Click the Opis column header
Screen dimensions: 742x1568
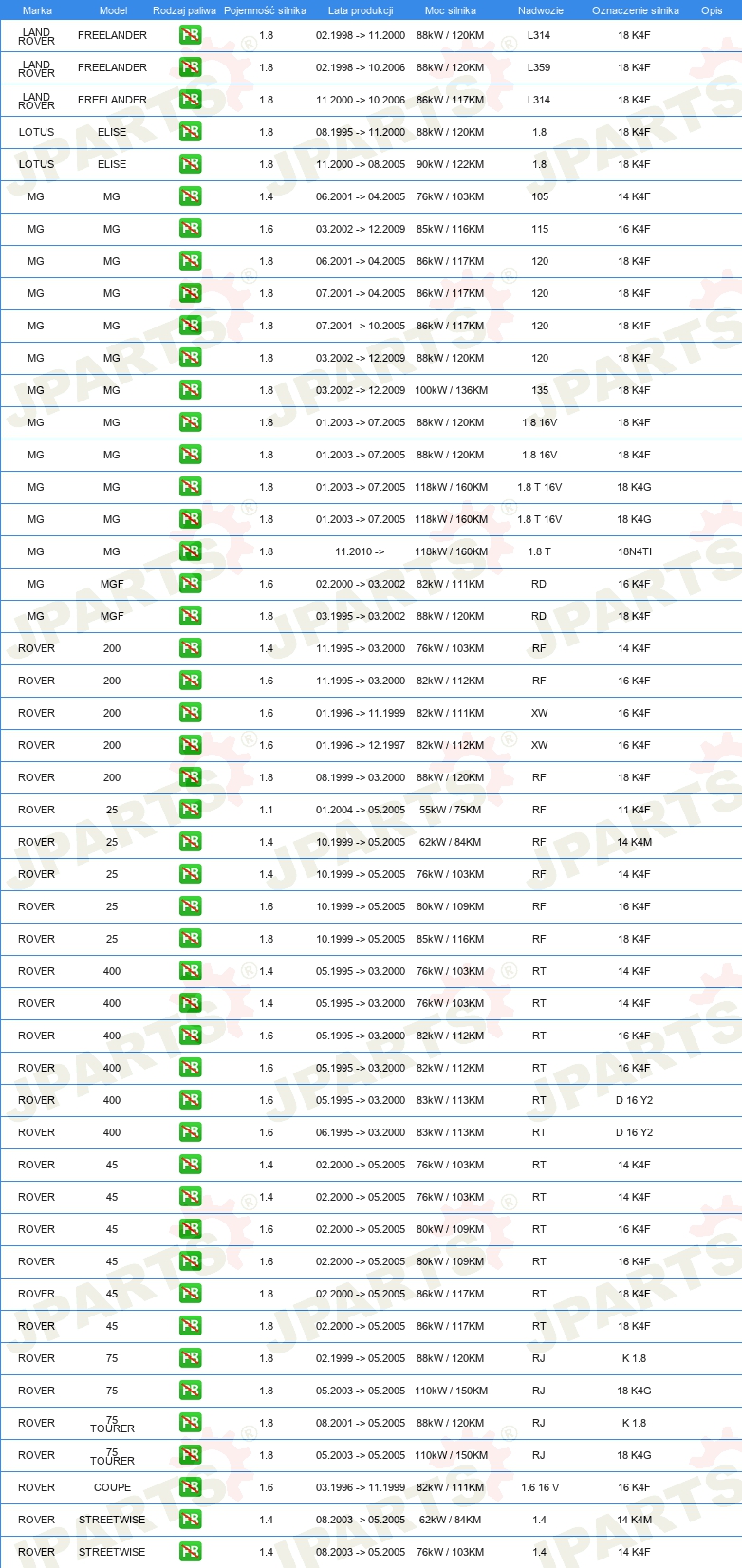[x=712, y=10]
